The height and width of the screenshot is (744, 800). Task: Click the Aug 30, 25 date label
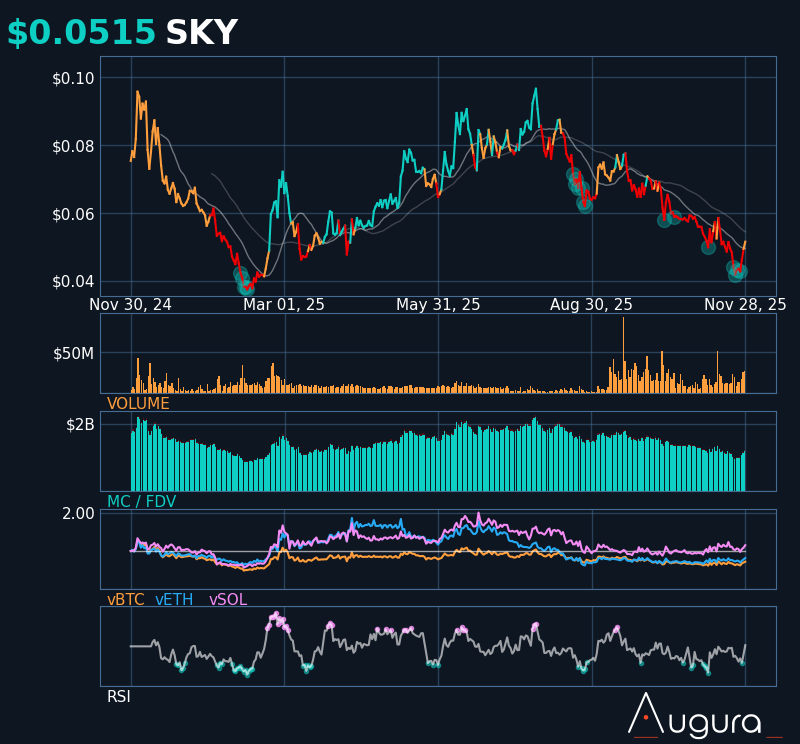coord(591,305)
